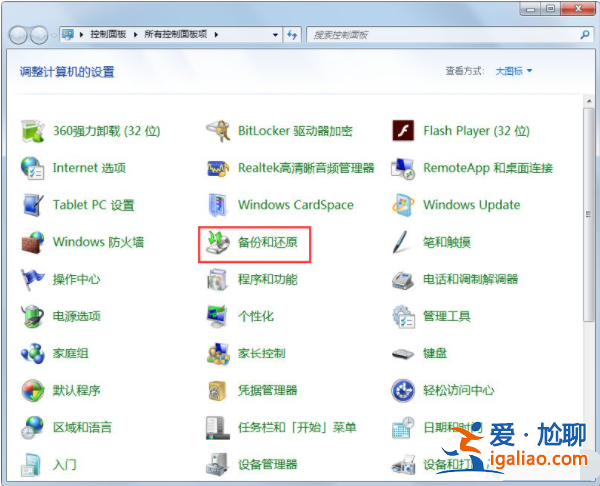Open the 凭据管理器 safe icon
600x486 pixels.
(217, 390)
